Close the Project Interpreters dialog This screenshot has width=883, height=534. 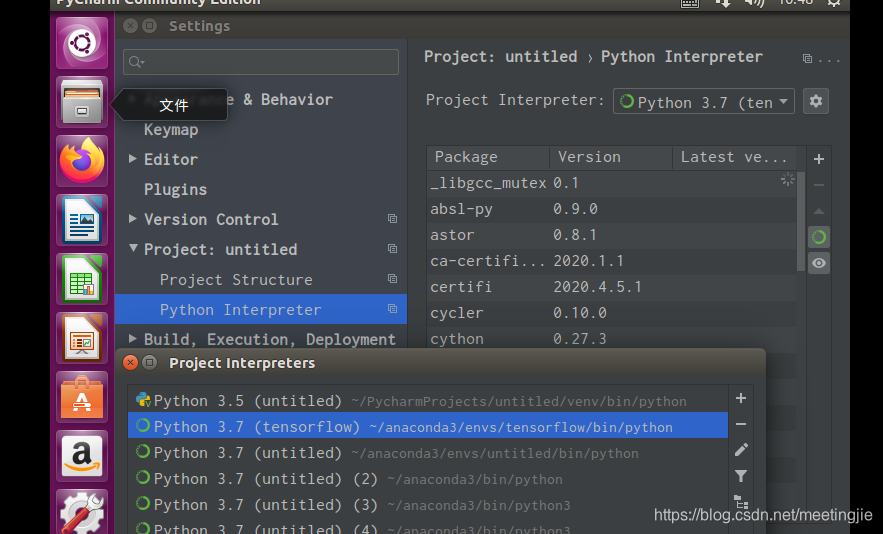(130, 363)
